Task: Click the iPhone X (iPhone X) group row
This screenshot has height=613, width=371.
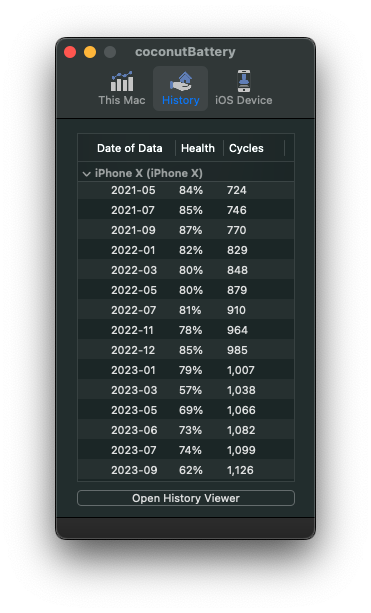Action: [x=186, y=173]
